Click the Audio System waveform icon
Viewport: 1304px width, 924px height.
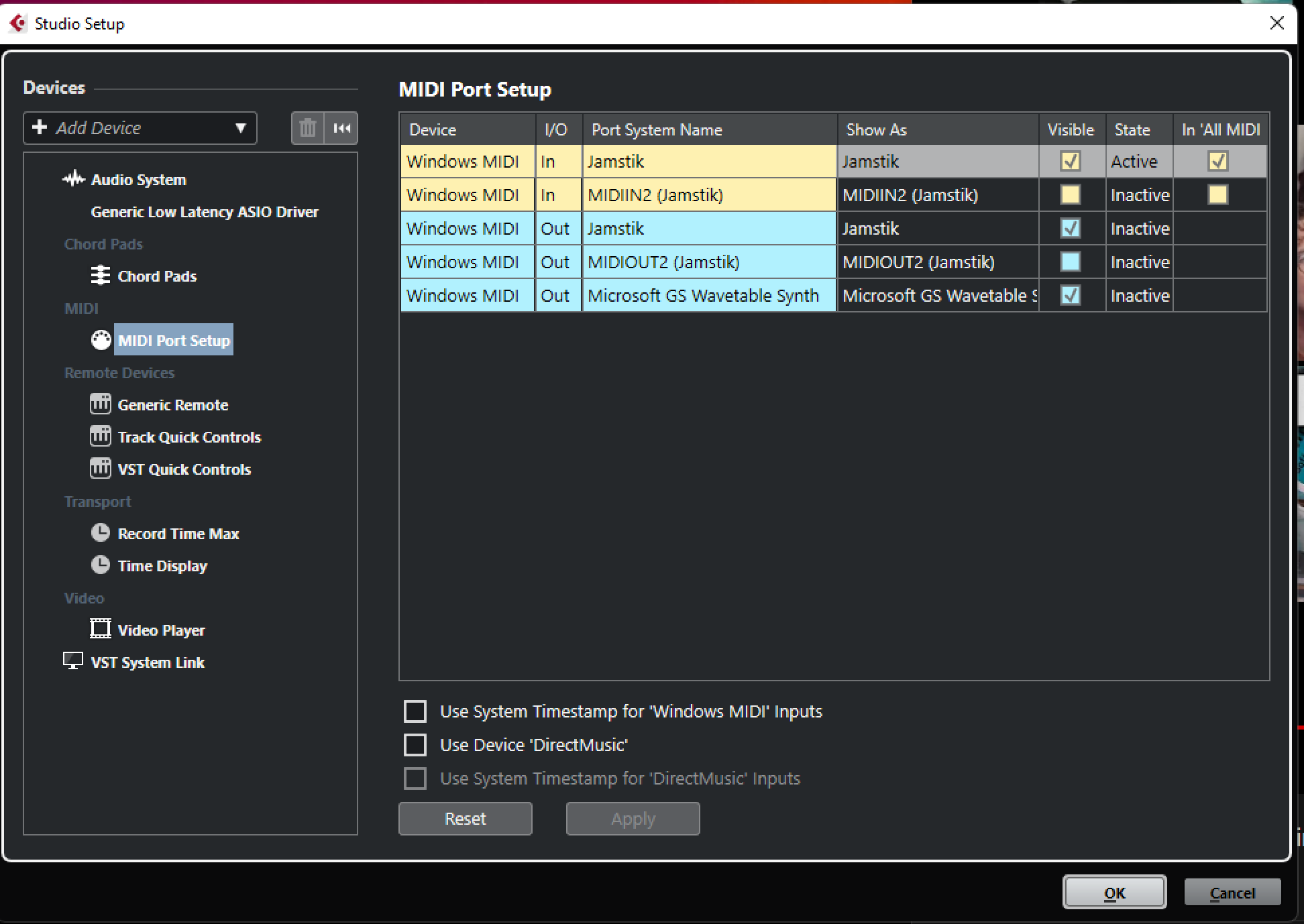click(x=73, y=179)
